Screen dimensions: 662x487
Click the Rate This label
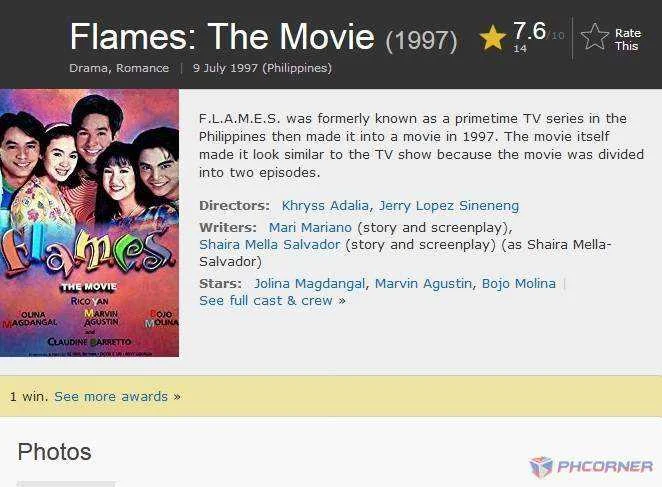point(628,39)
